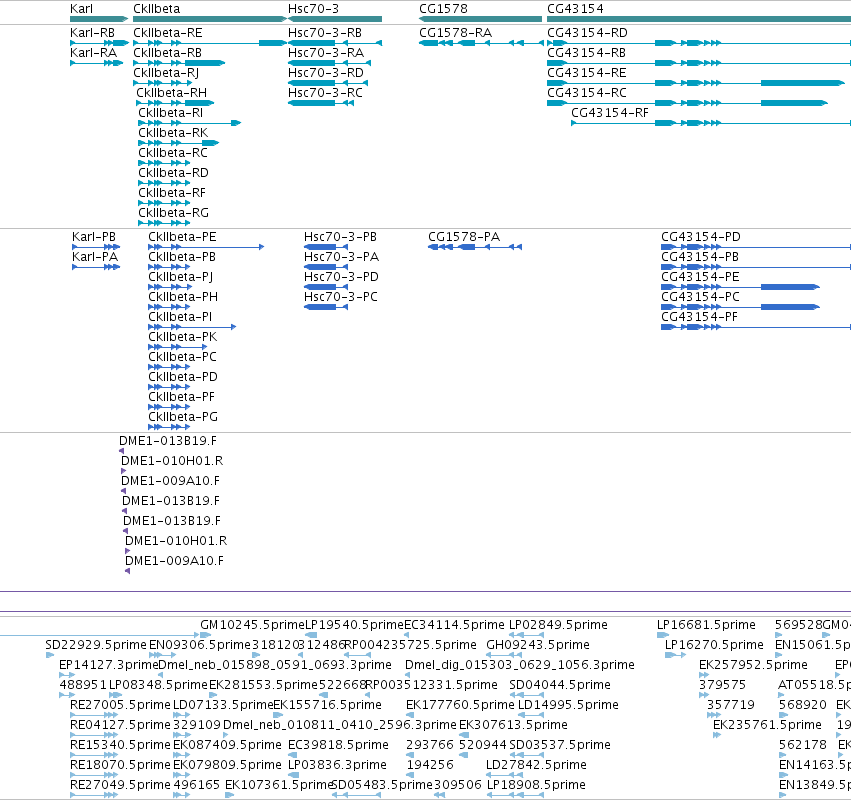Select protein CG43154-PD

[701, 237]
